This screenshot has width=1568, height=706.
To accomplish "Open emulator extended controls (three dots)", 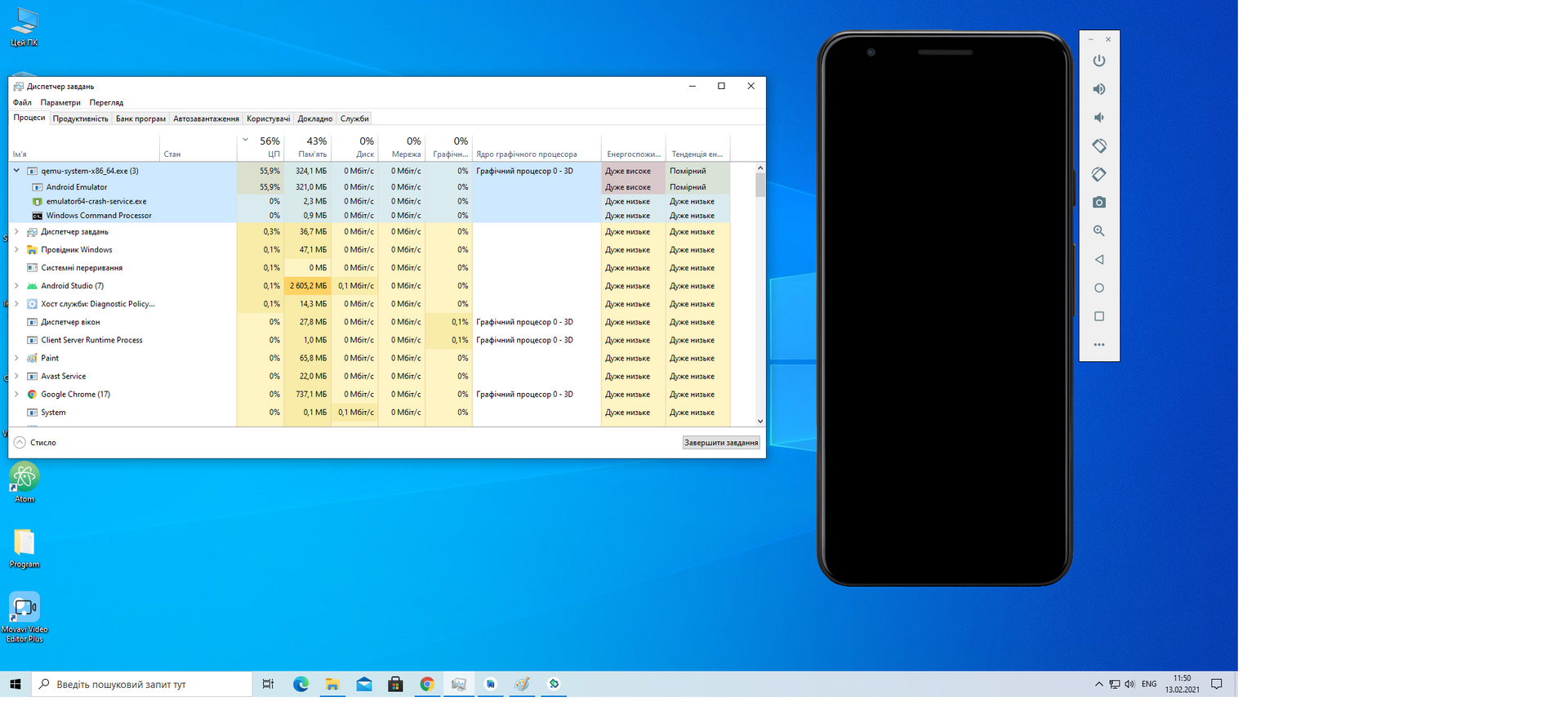I will click(x=1099, y=345).
